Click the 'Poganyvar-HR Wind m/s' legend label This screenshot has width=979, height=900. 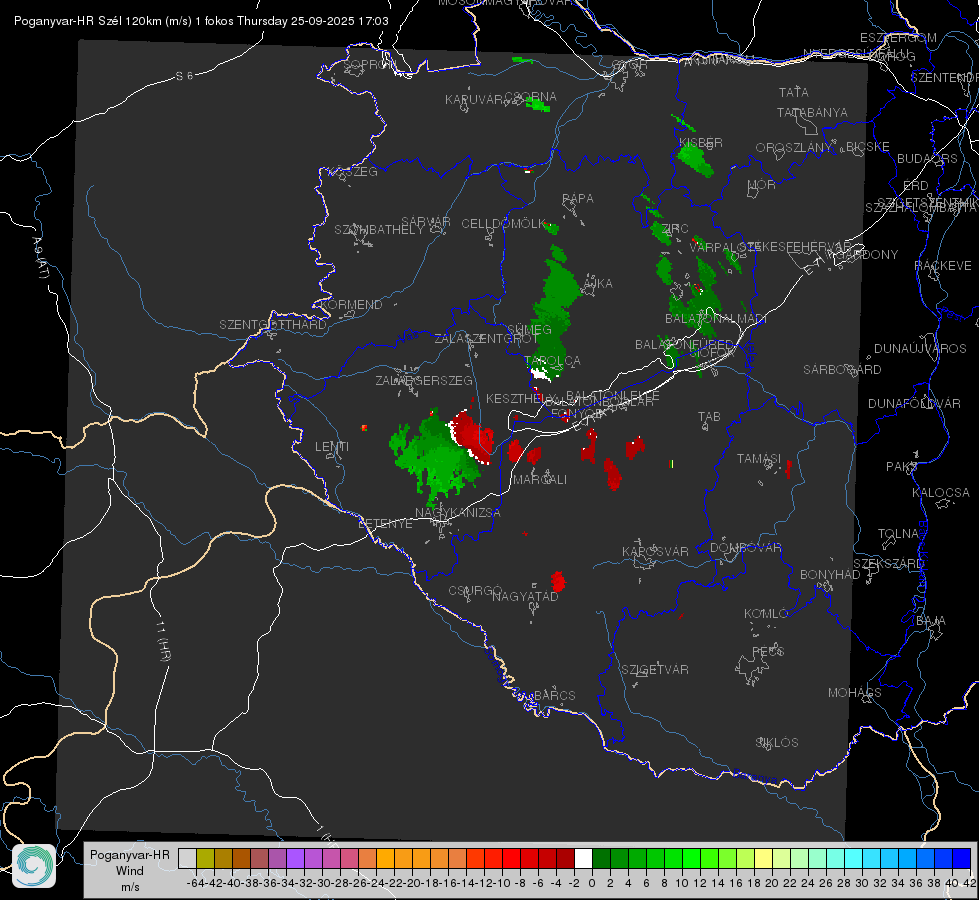(130, 871)
